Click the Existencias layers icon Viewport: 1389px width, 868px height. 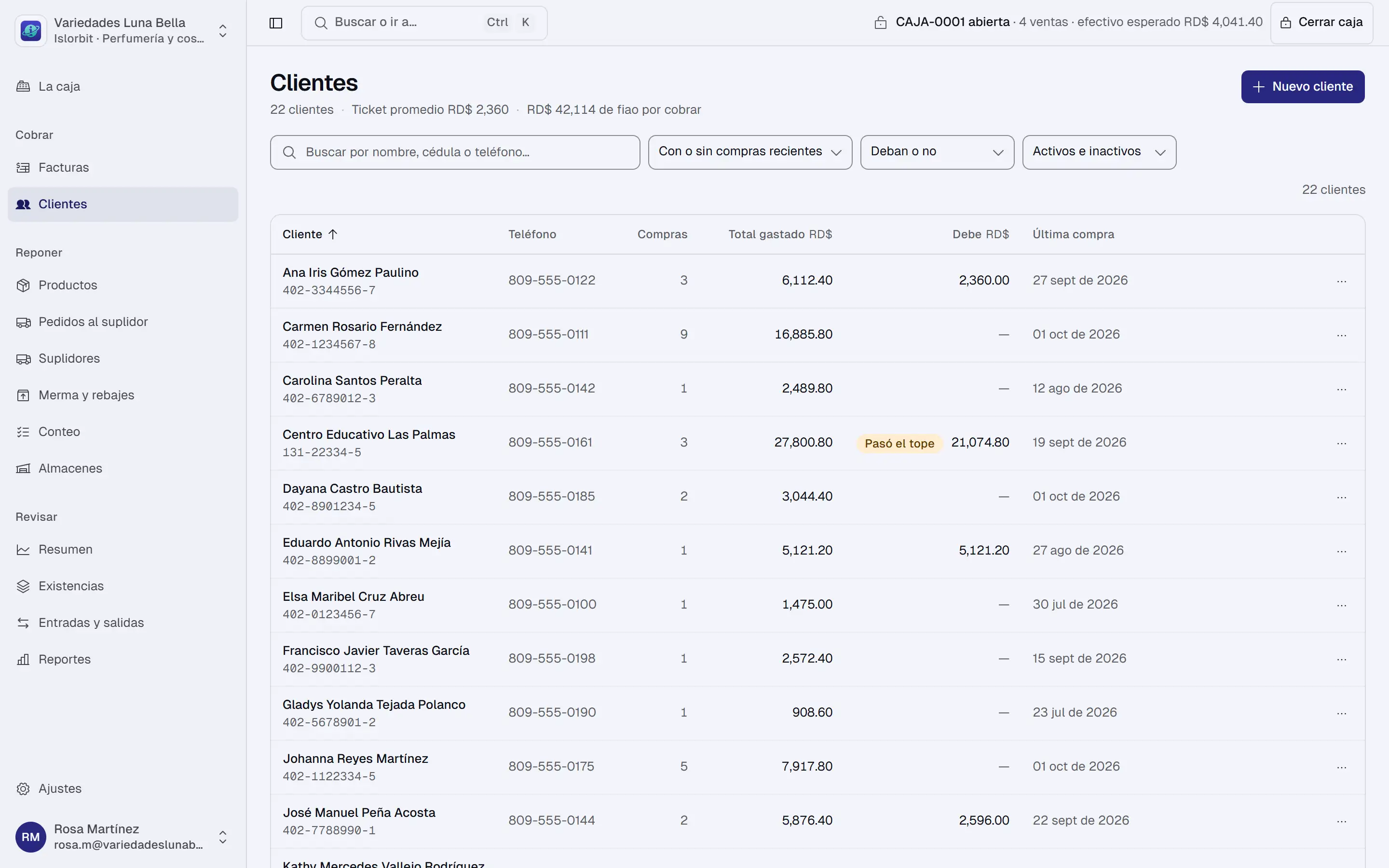tap(23, 586)
